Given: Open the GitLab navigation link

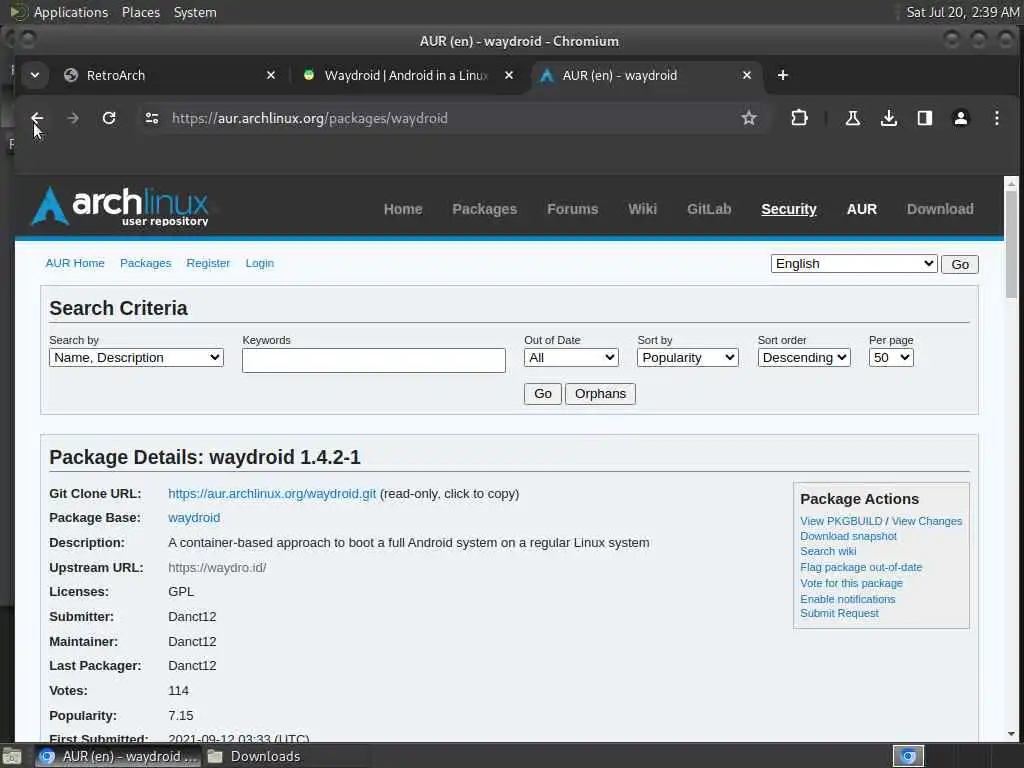Looking at the screenshot, I should [x=709, y=209].
